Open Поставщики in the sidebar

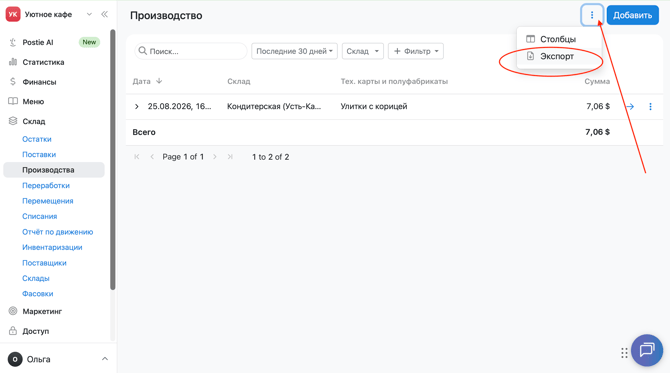click(x=44, y=263)
